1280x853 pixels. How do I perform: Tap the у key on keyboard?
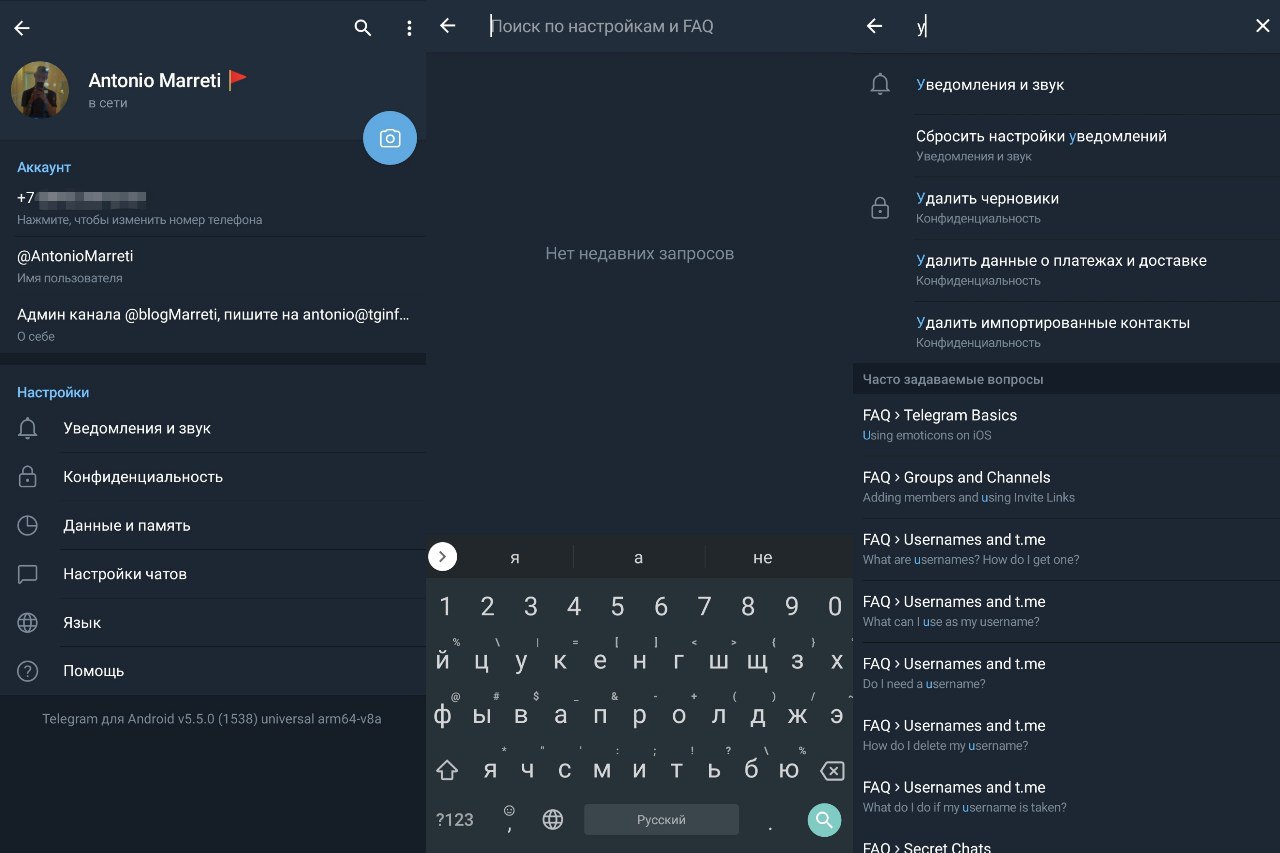point(521,661)
